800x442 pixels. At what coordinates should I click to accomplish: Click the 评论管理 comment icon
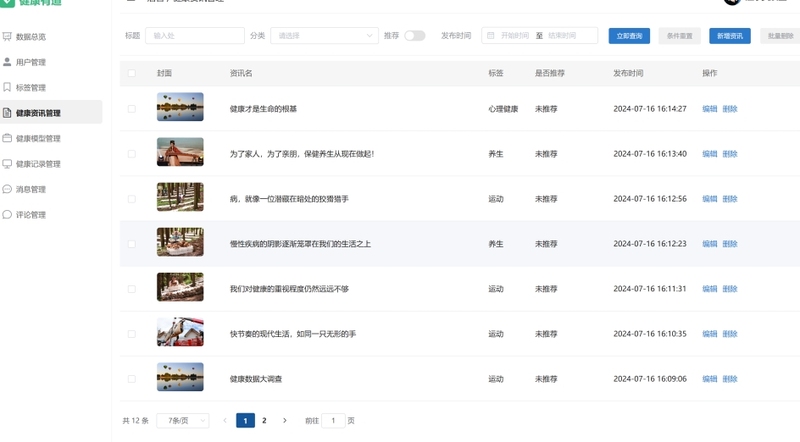(7, 214)
